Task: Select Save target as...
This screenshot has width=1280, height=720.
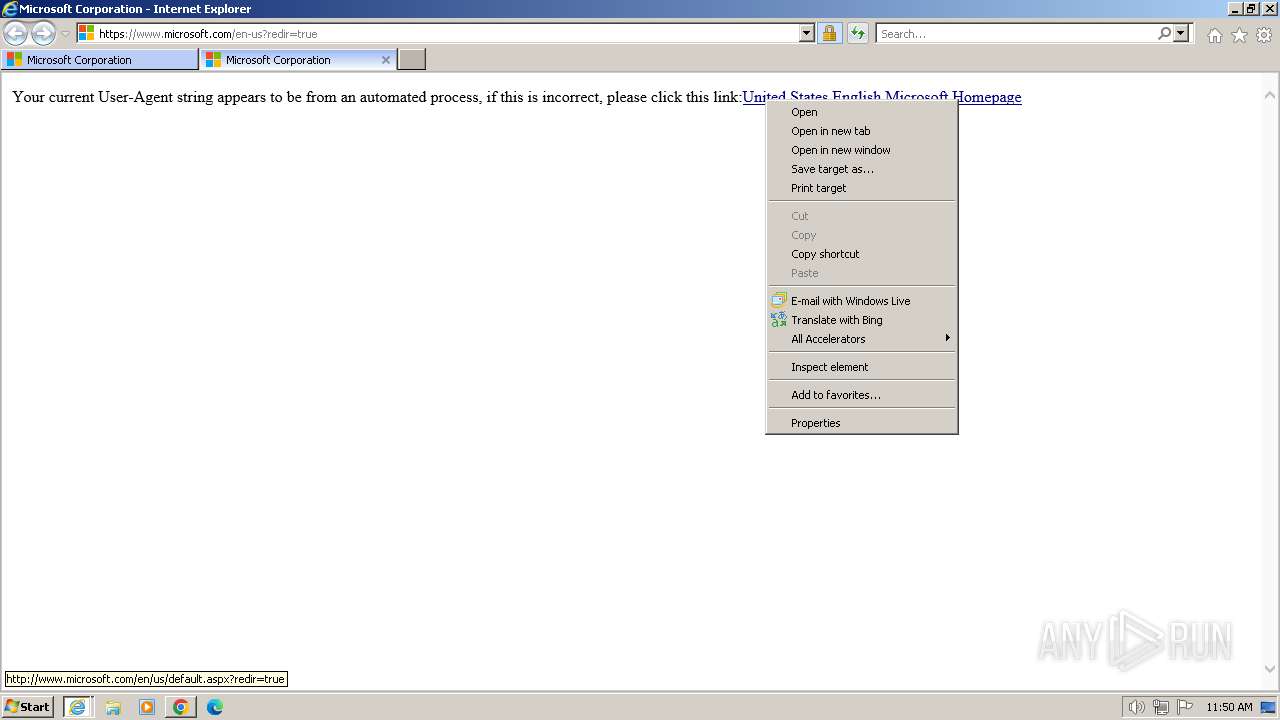Action: pos(861,169)
